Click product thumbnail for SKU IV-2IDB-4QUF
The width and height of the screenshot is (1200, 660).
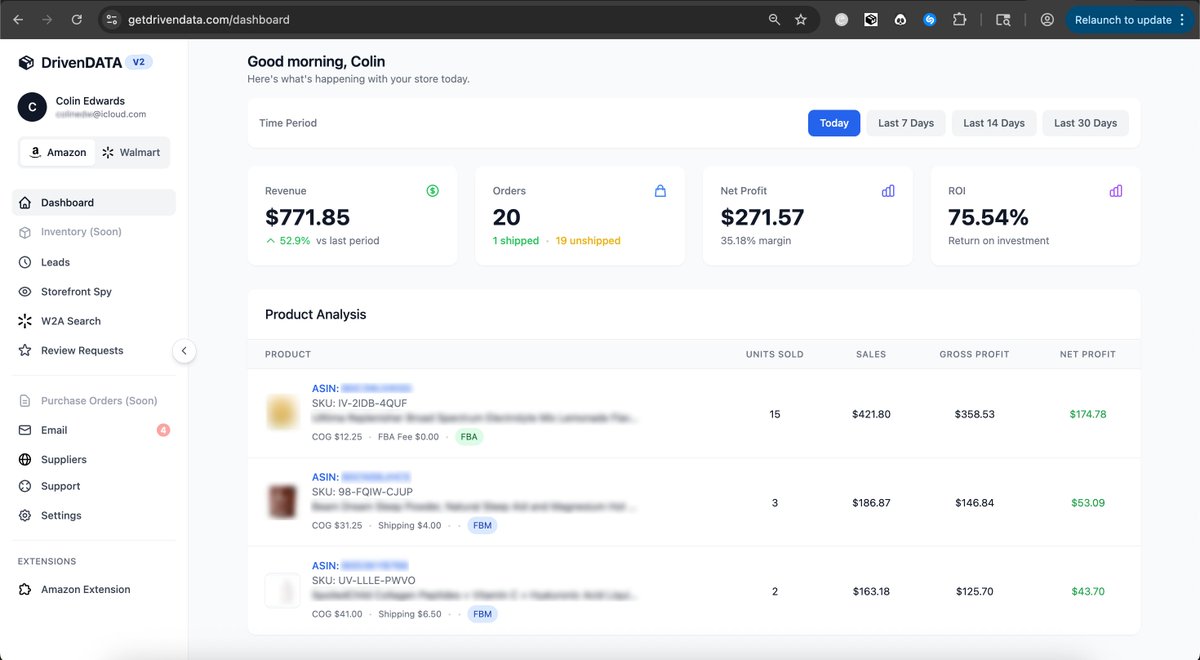coord(283,412)
